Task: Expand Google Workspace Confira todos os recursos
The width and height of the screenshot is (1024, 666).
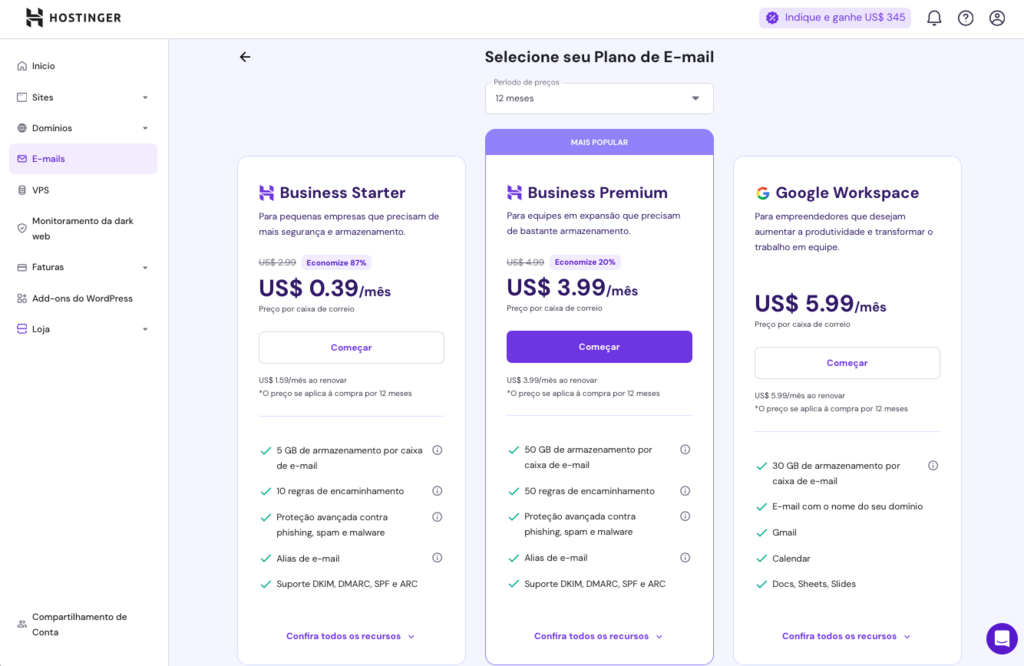Action: coord(846,636)
